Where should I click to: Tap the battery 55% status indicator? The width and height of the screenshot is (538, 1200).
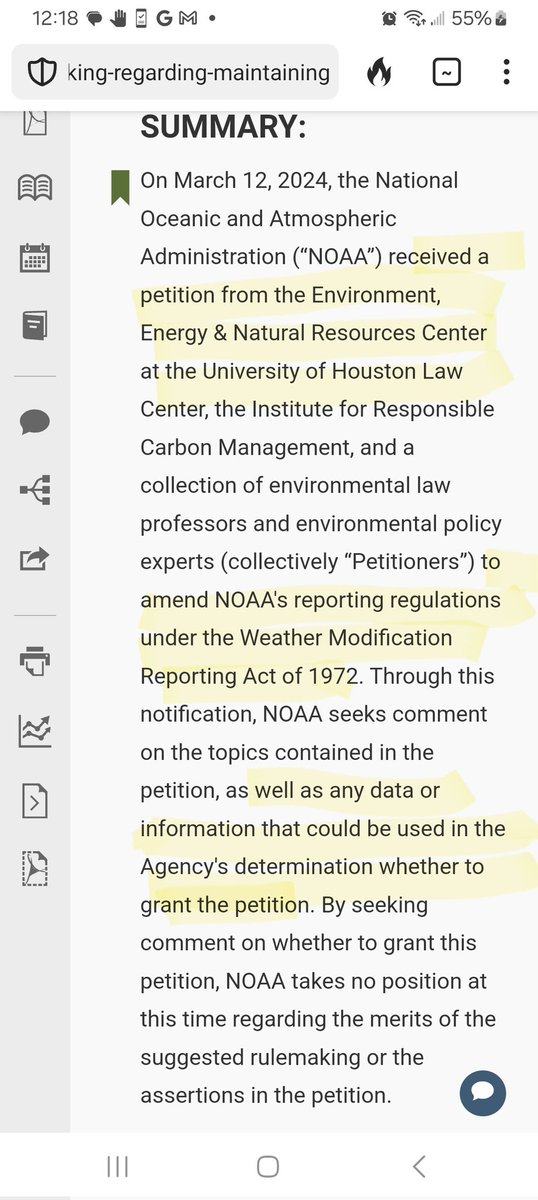(x=481, y=18)
